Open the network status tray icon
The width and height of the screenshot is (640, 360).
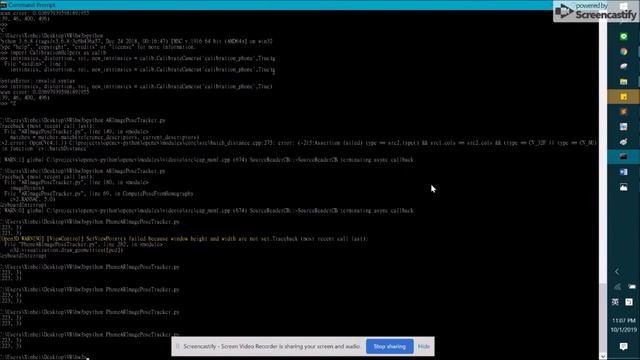618,287
